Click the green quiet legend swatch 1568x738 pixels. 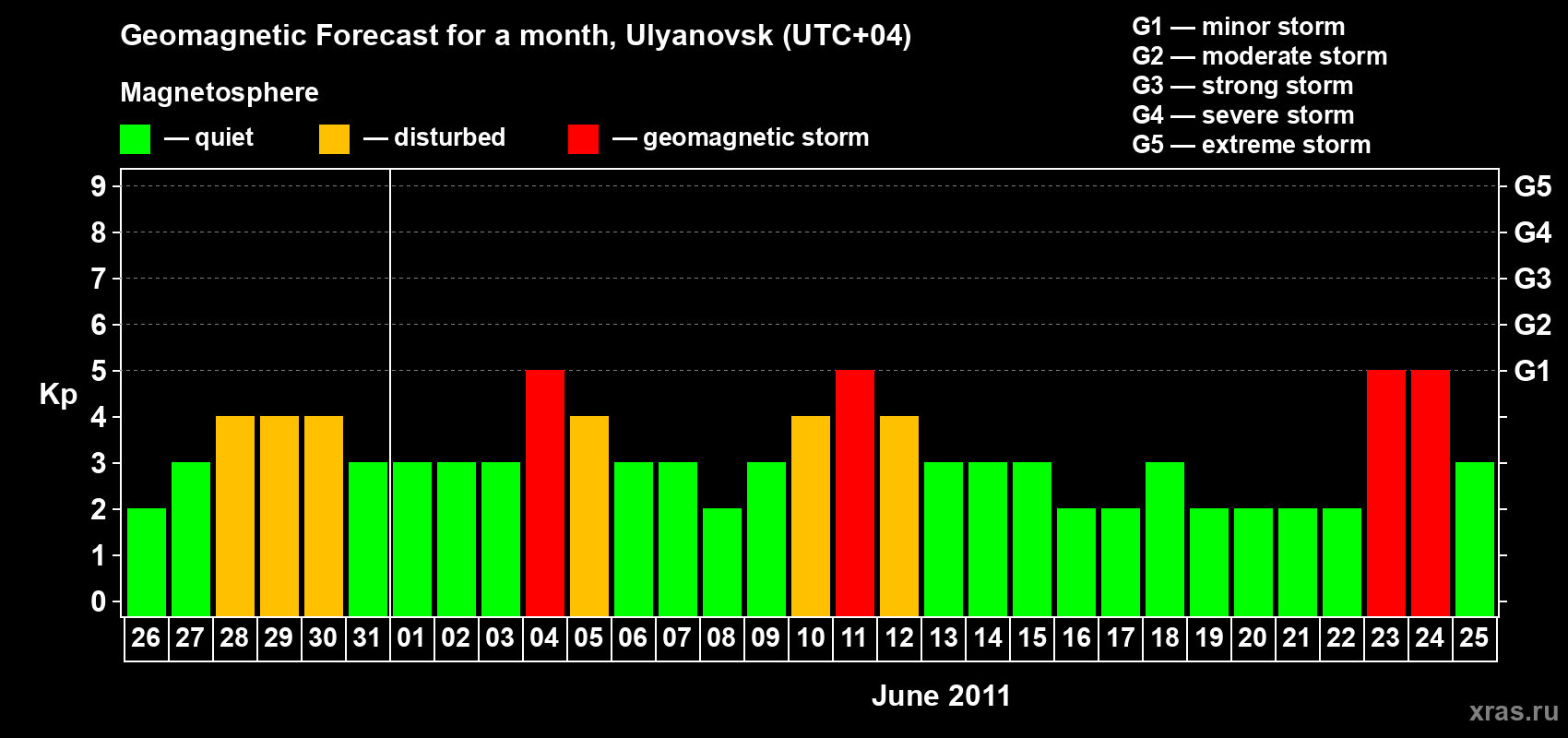(136, 139)
